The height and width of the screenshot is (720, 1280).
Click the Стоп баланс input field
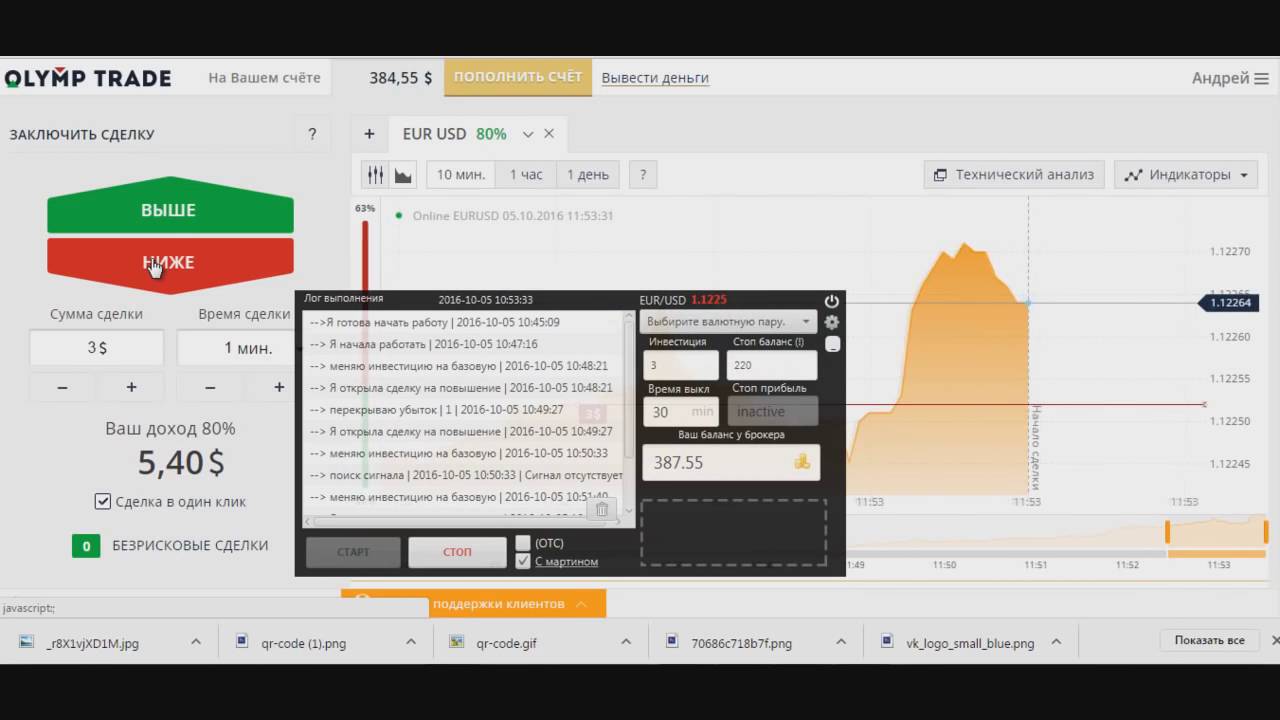coord(772,365)
